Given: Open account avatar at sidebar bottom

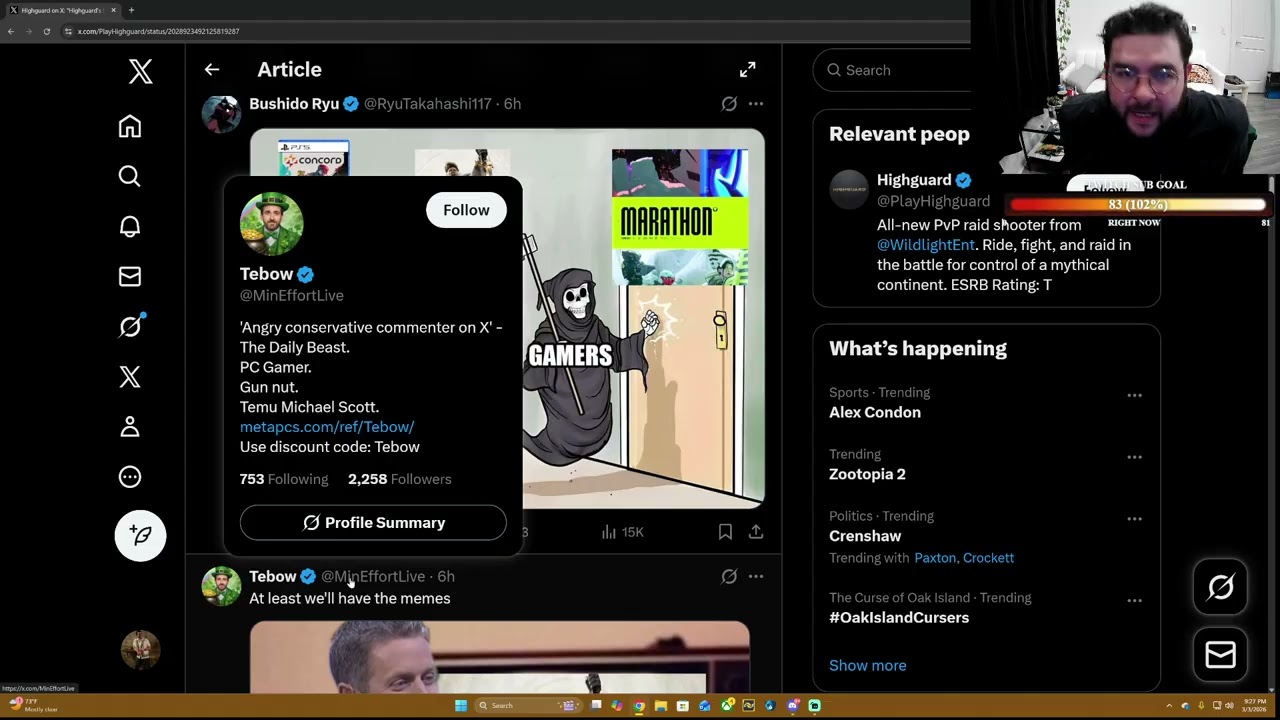Looking at the screenshot, I should pyautogui.click(x=140, y=650).
